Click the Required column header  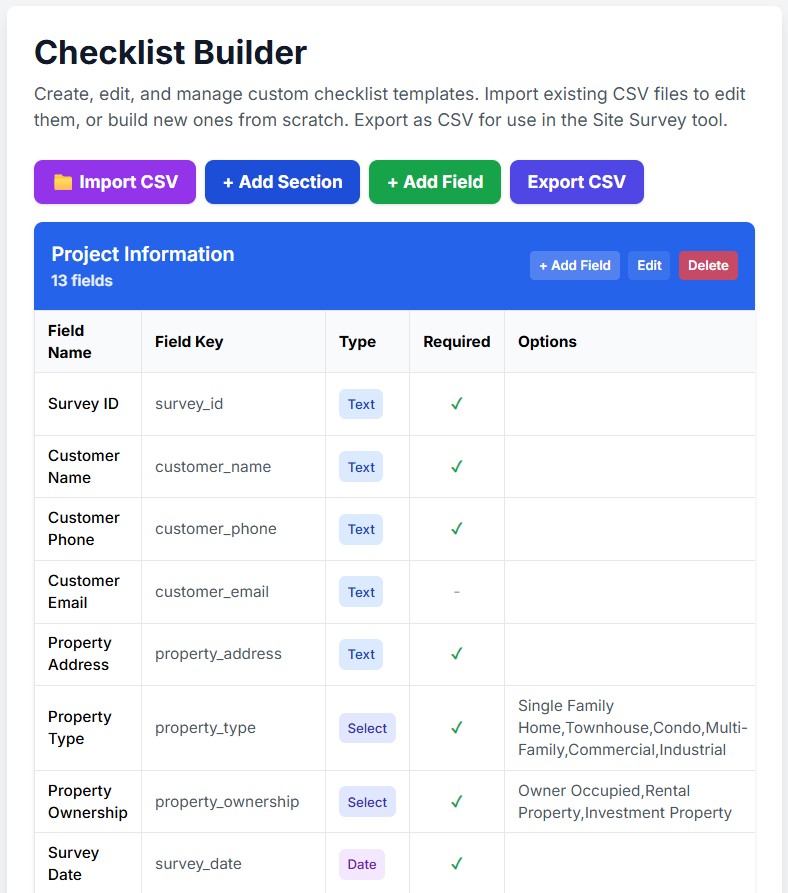[x=456, y=341]
